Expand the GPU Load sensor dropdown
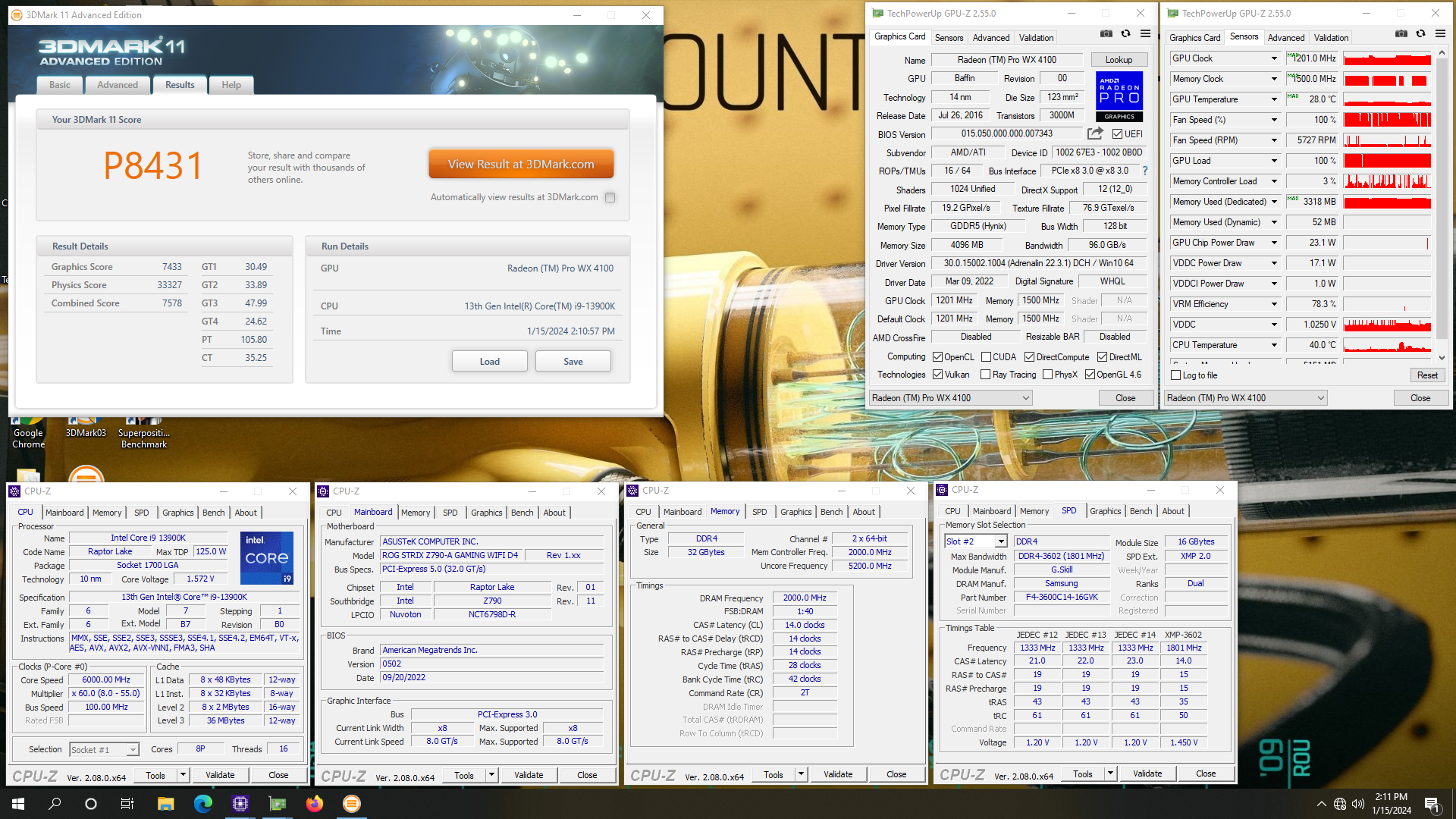Viewport: 1456px width, 819px height. (1274, 161)
